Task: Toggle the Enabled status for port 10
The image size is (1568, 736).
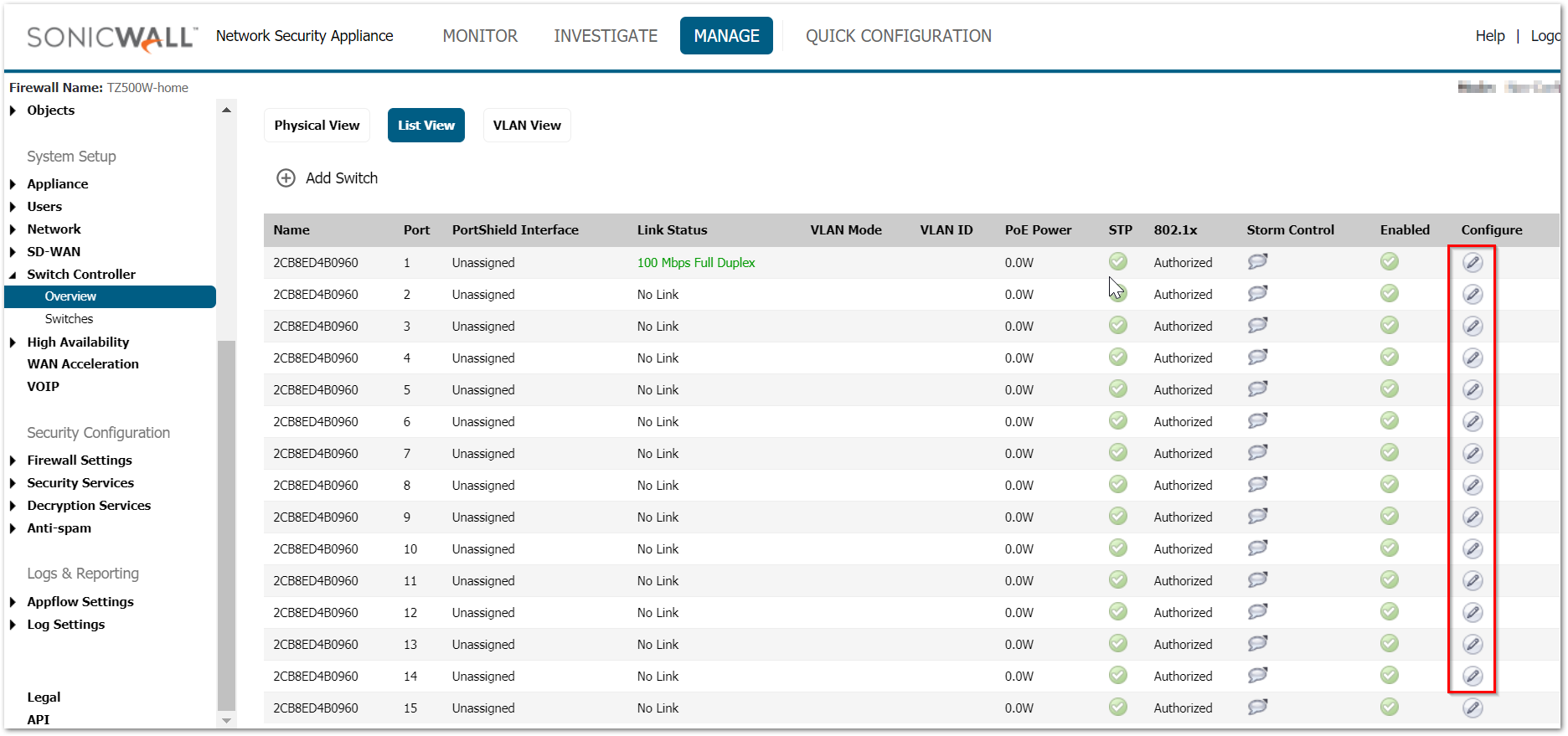Action: [x=1390, y=548]
